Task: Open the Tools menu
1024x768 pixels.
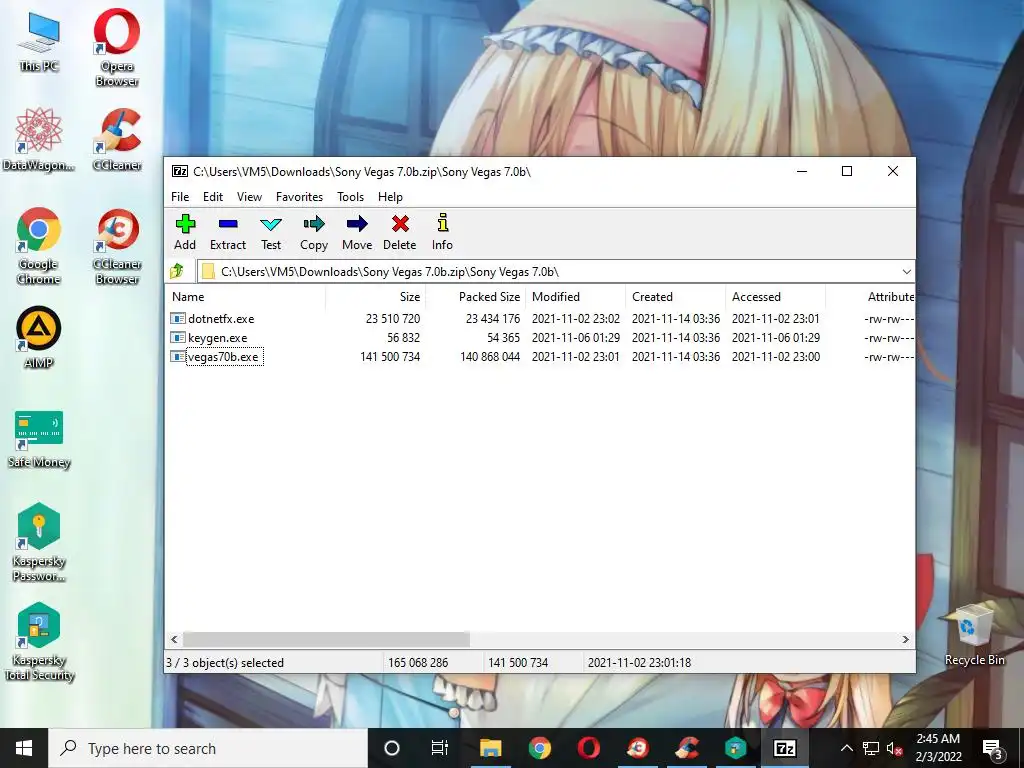Action: click(350, 197)
